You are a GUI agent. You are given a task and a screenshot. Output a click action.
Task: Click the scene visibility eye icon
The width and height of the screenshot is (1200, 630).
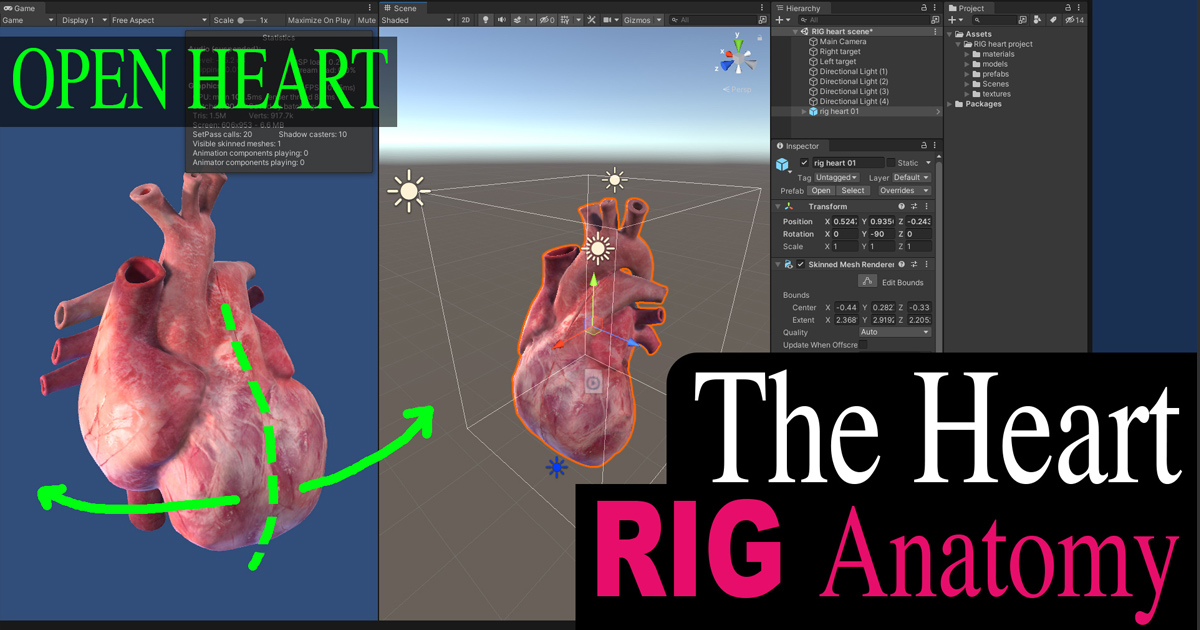(545, 19)
